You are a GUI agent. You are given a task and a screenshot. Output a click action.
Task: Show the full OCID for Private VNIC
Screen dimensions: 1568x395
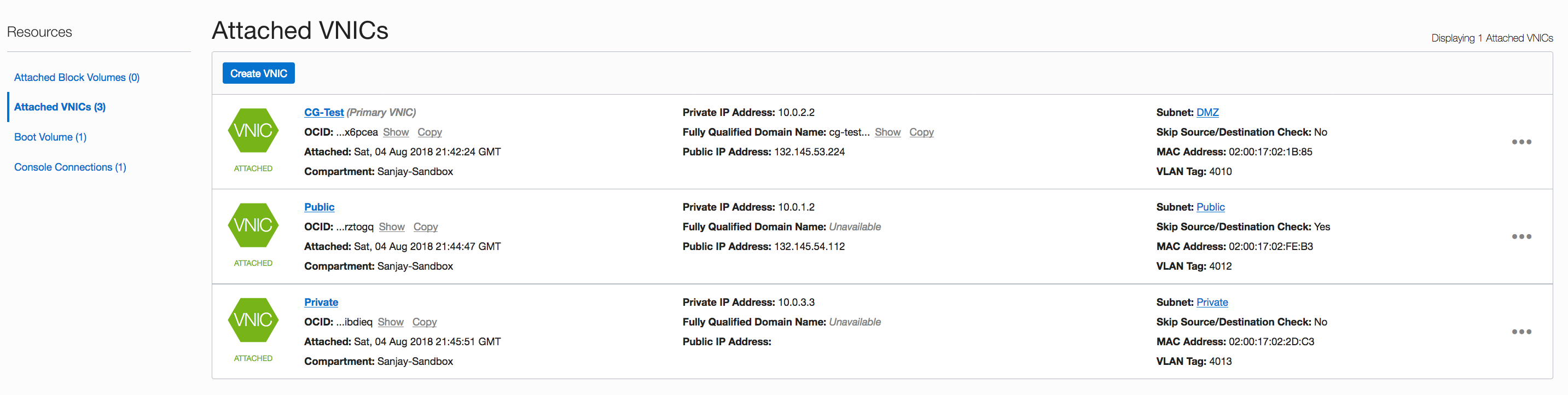(x=390, y=322)
